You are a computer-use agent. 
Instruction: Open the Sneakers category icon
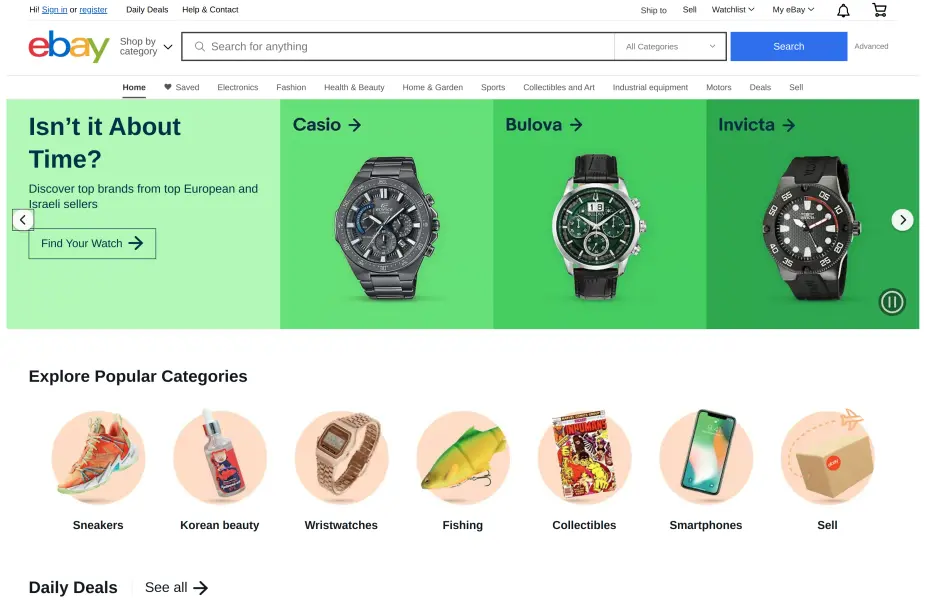(x=98, y=457)
